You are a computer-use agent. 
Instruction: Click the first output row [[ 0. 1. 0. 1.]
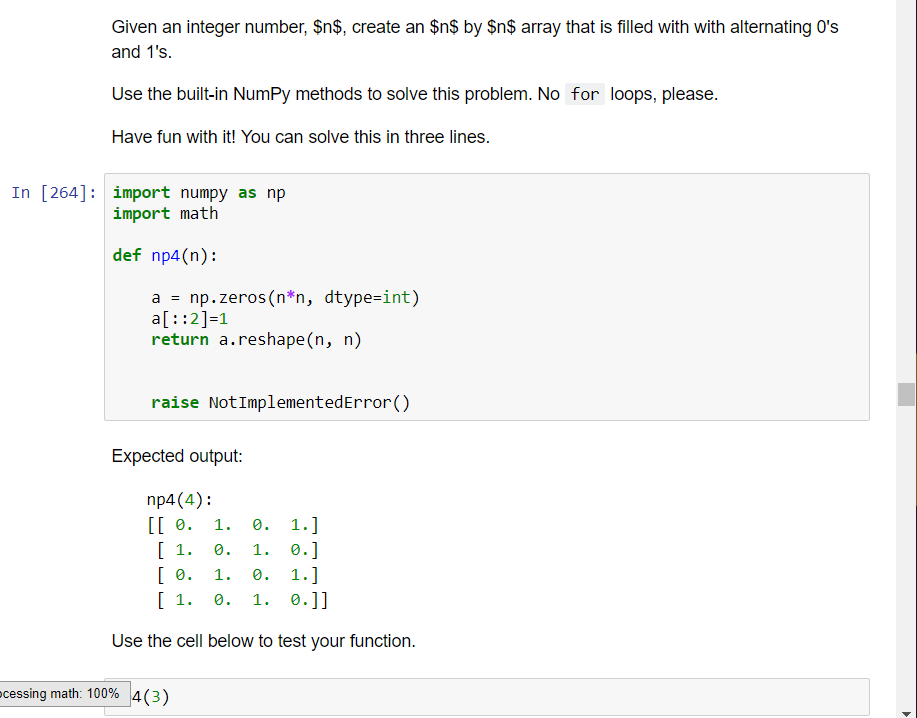[x=234, y=524]
